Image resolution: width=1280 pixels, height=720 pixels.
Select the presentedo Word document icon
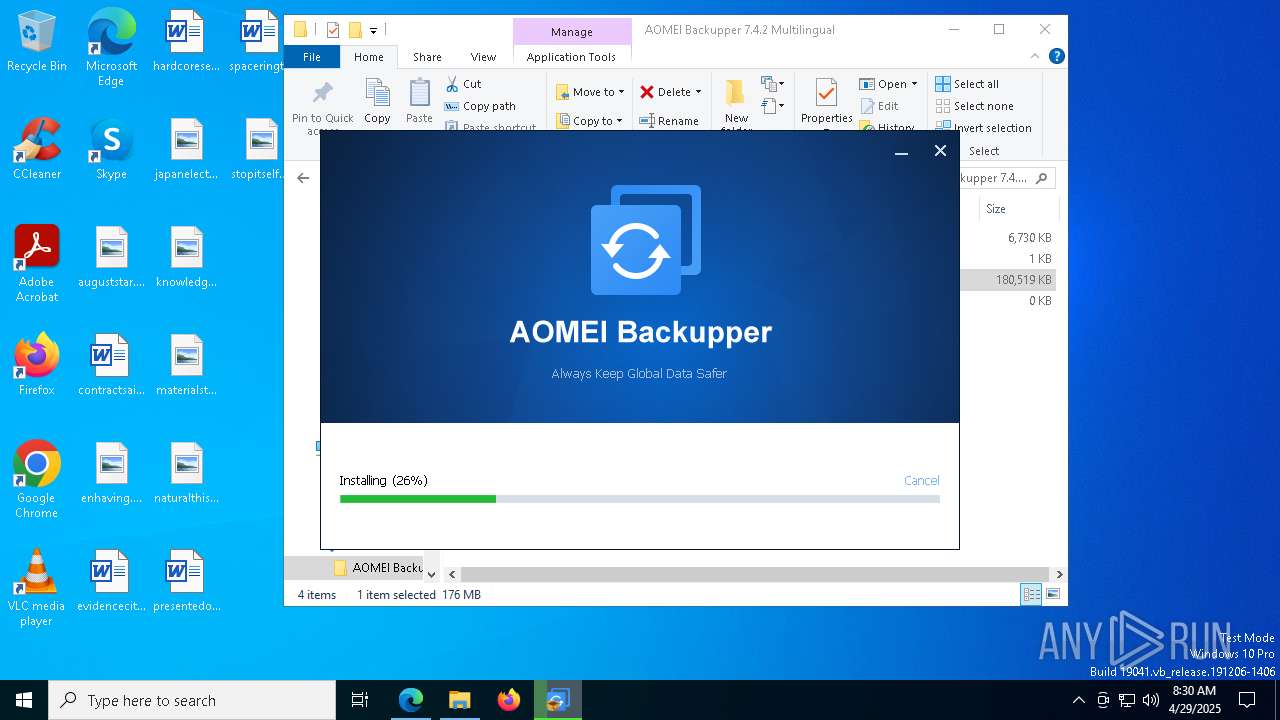186,582
